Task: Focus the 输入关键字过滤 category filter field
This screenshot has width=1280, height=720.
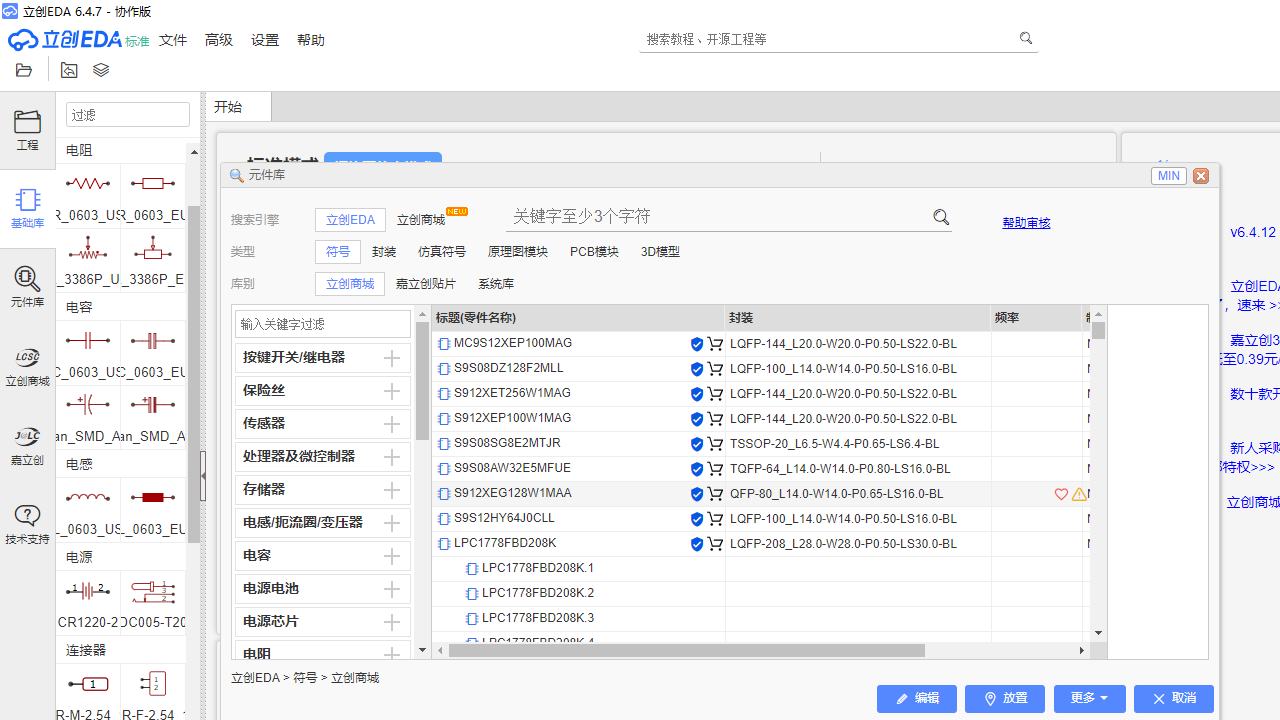Action: pyautogui.click(x=323, y=324)
